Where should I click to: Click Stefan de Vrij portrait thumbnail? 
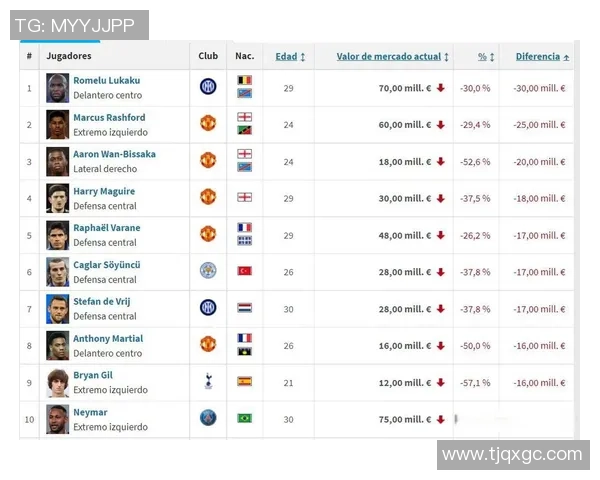[58, 308]
